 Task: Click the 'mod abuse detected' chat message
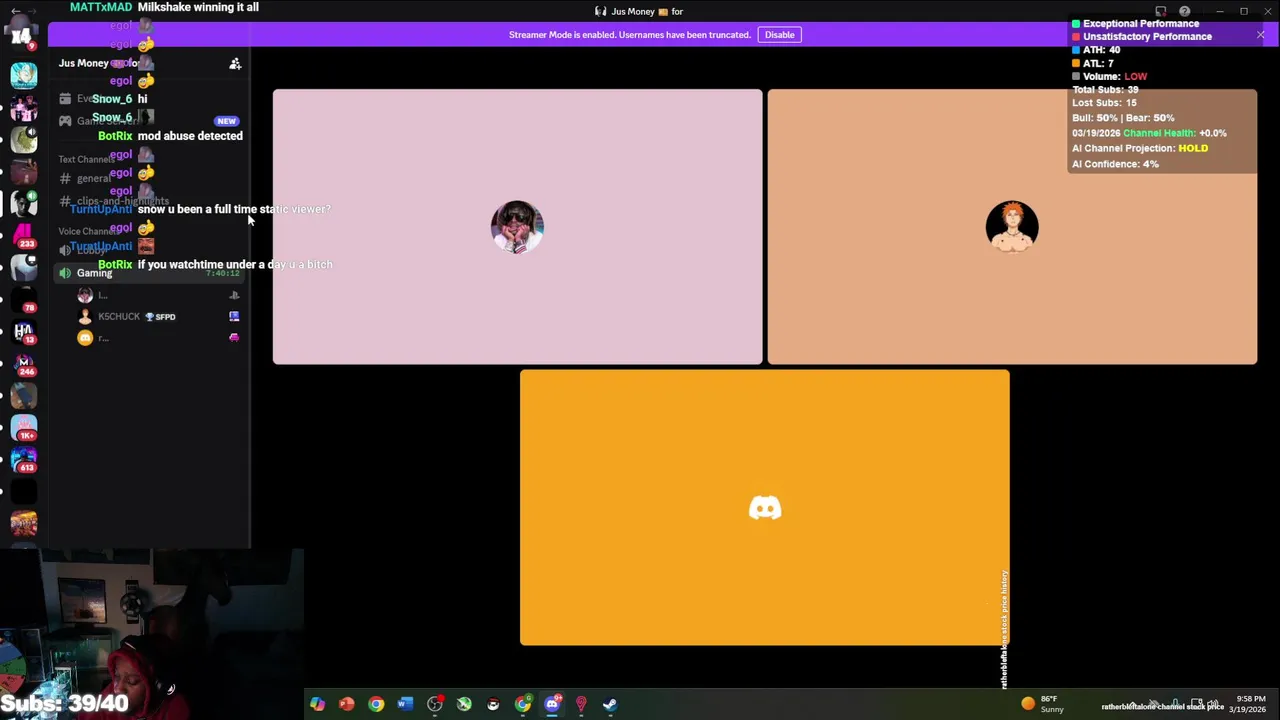pyautogui.click(x=190, y=136)
